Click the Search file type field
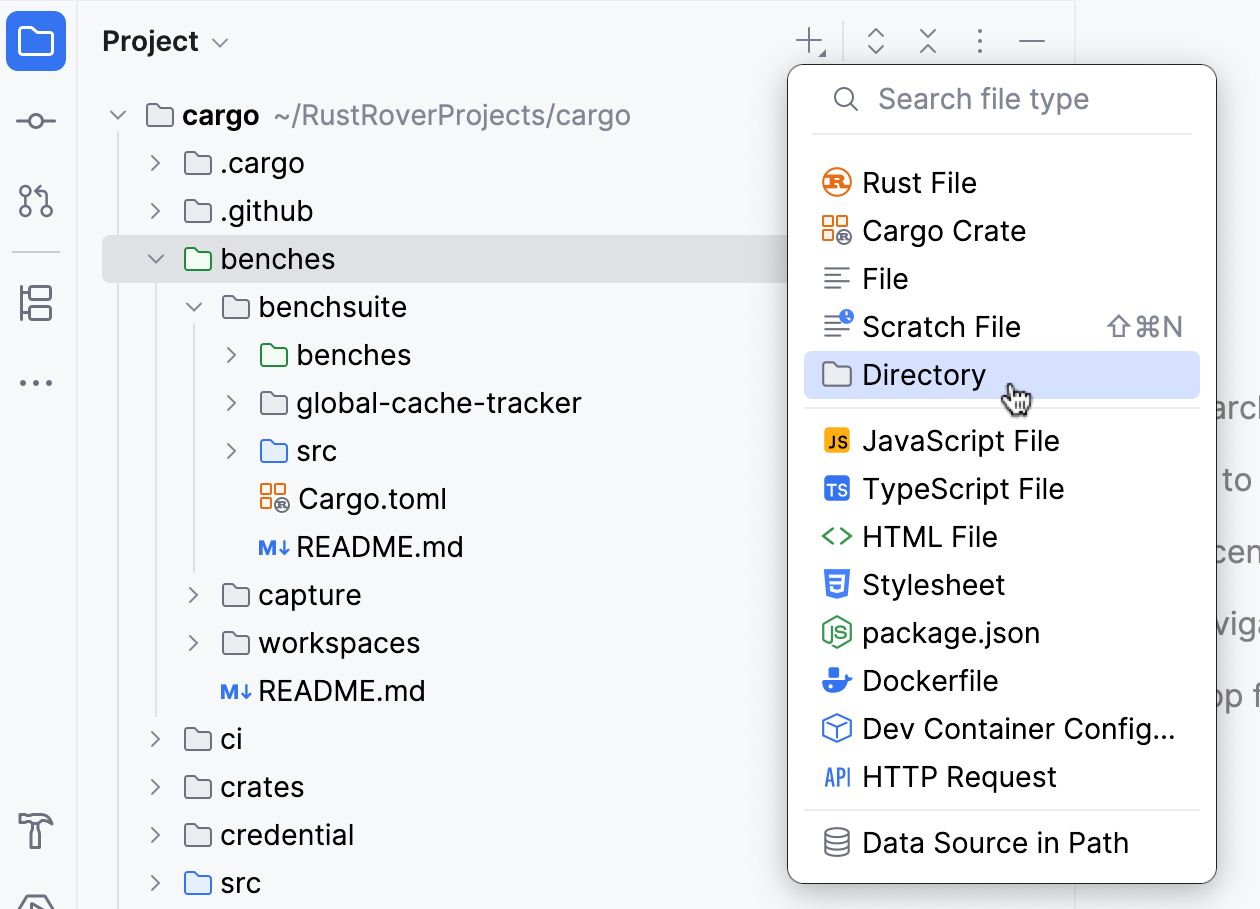 click(x=983, y=99)
